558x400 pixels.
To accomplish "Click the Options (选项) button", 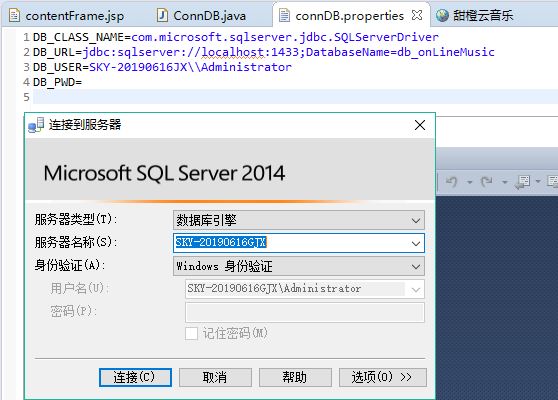I will (x=383, y=377).
